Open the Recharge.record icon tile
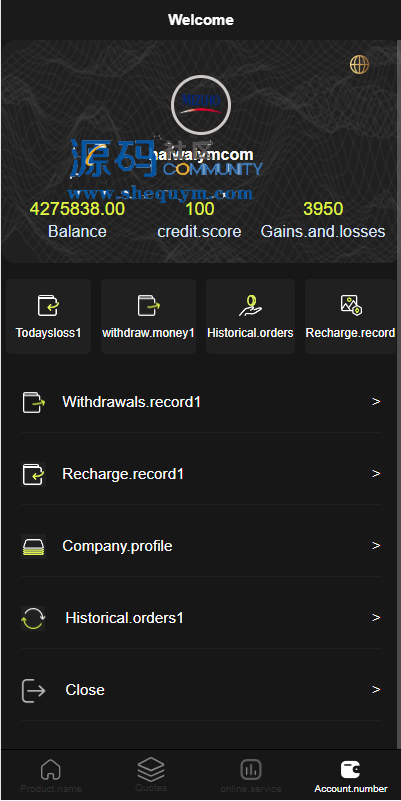401x801 pixels. [x=350, y=316]
